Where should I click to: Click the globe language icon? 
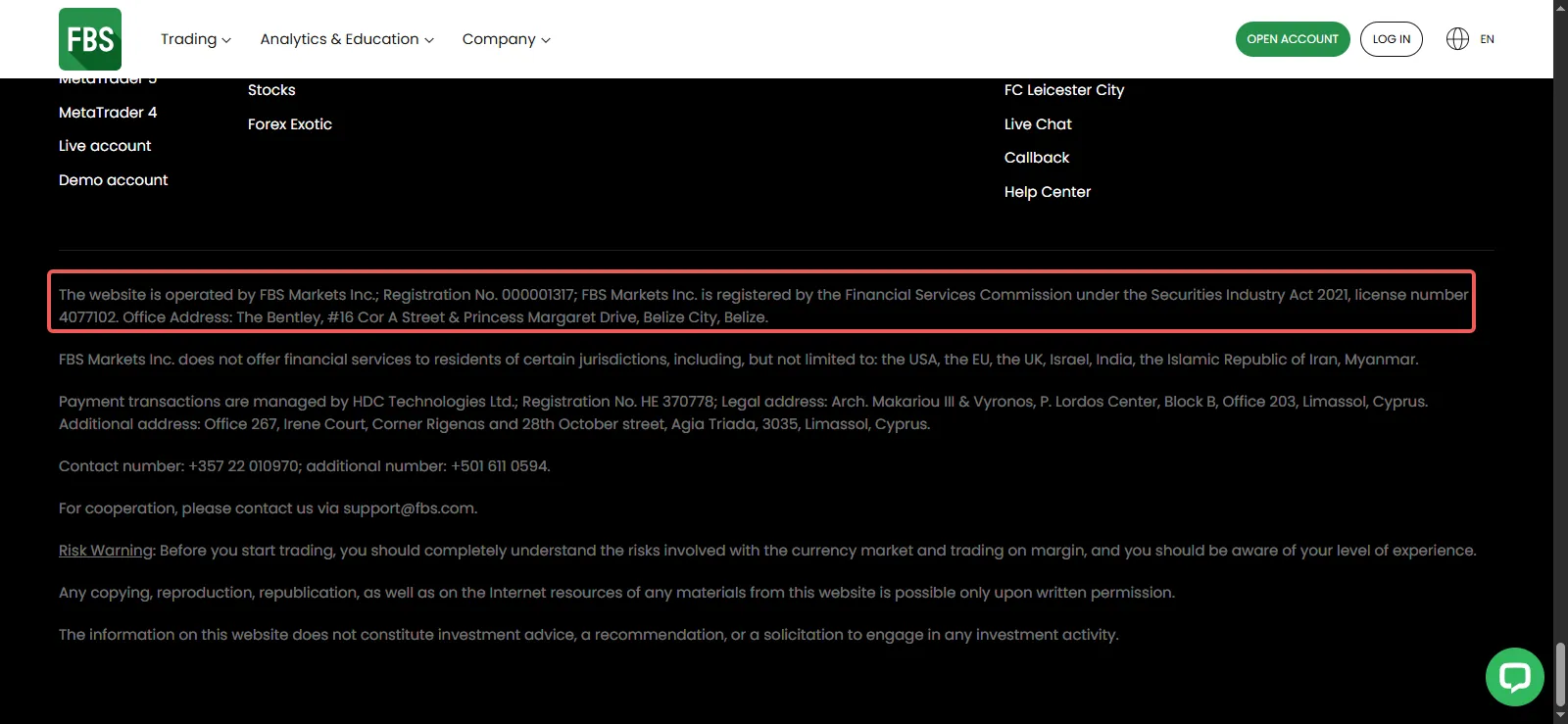click(x=1457, y=39)
